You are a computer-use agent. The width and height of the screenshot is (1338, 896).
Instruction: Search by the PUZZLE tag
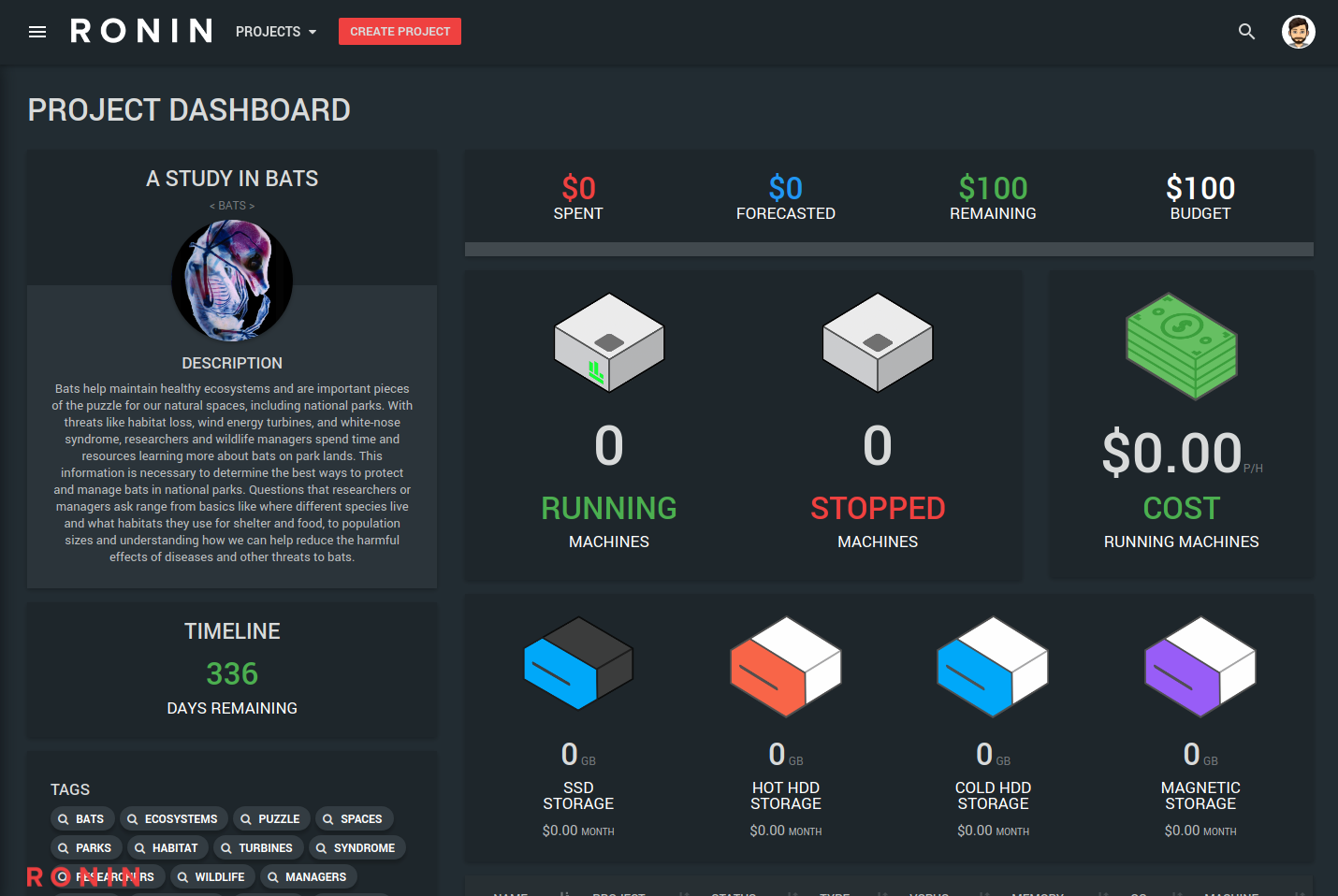pyautogui.click(x=271, y=819)
